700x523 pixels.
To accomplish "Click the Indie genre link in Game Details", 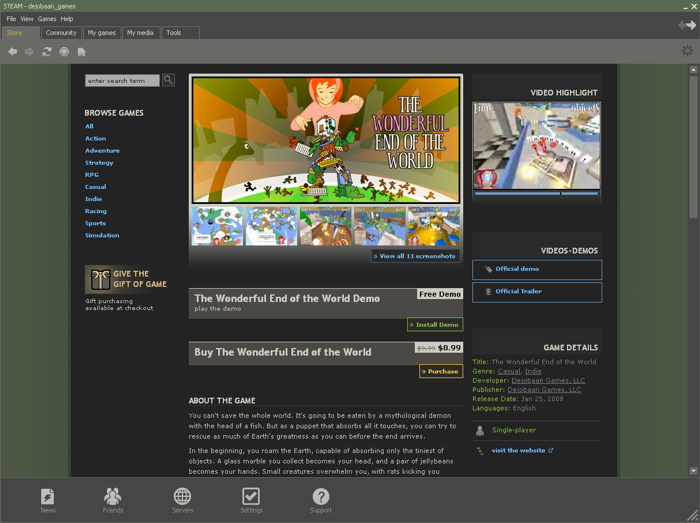I will [533, 371].
